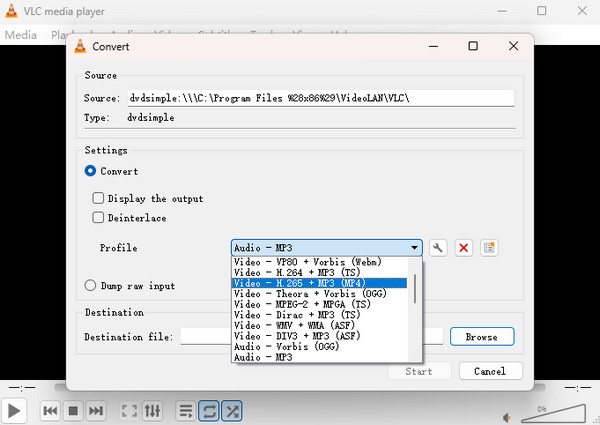This screenshot has width=600, height=425.
Task: Select the Convert radio button
Action: 90,171
